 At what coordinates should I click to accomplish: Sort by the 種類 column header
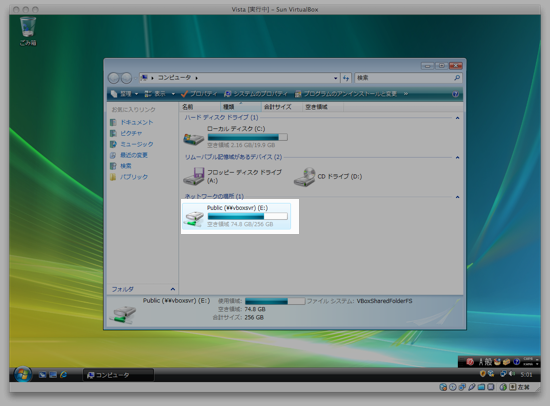point(241,107)
